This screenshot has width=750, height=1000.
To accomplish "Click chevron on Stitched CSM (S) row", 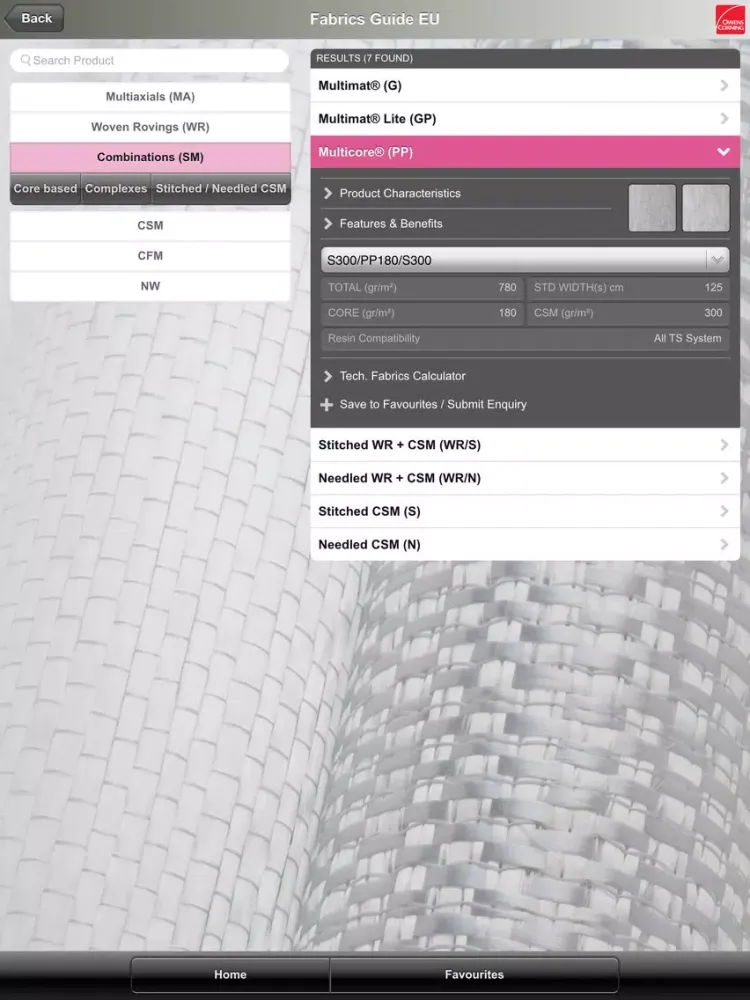I will [x=724, y=511].
